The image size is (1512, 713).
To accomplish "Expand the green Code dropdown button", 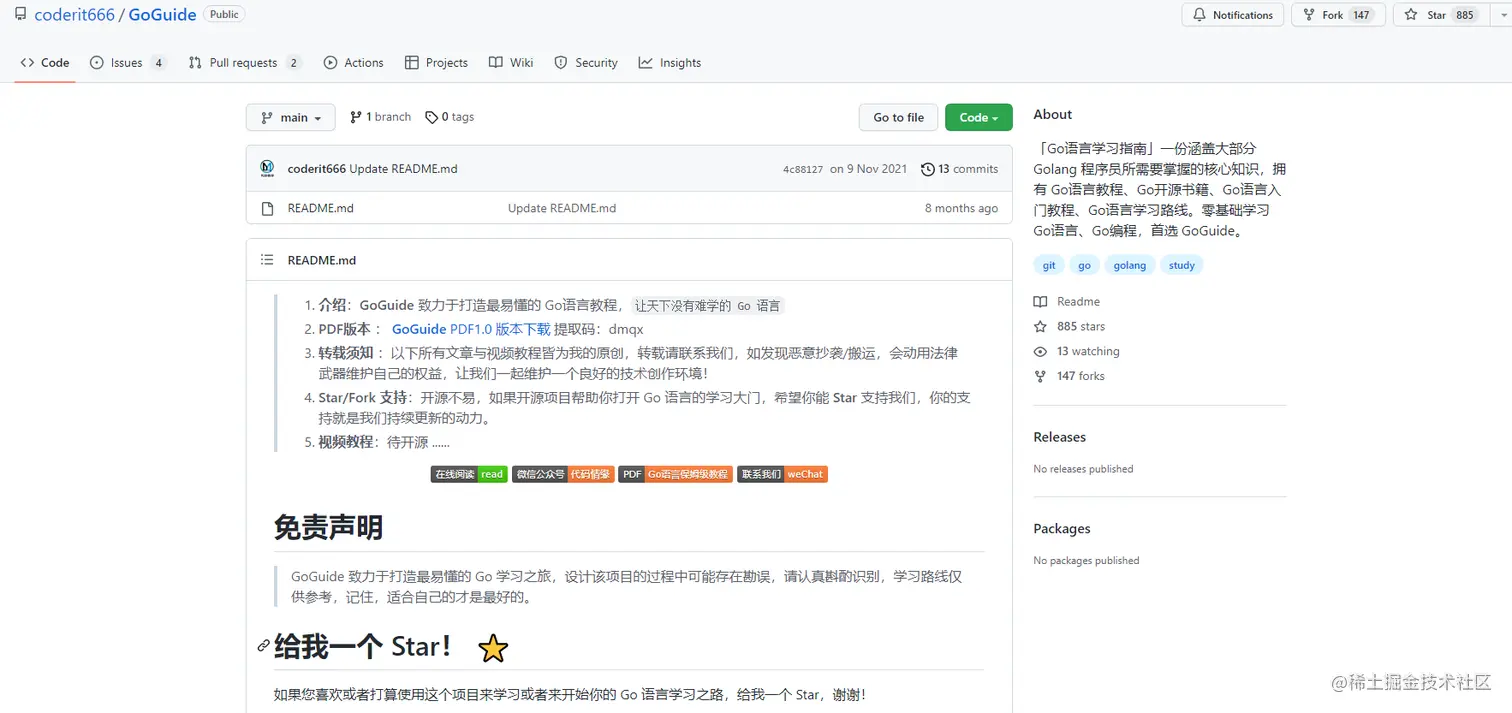I will pyautogui.click(x=979, y=117).
